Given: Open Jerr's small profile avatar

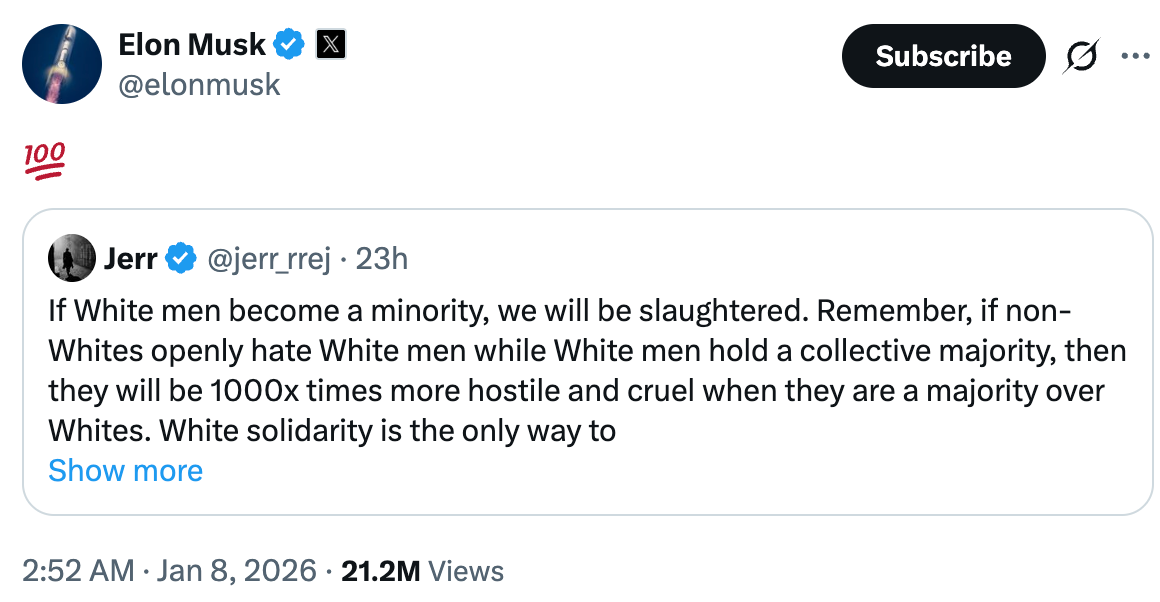Looking at the screenshot, I should (70, 259).
